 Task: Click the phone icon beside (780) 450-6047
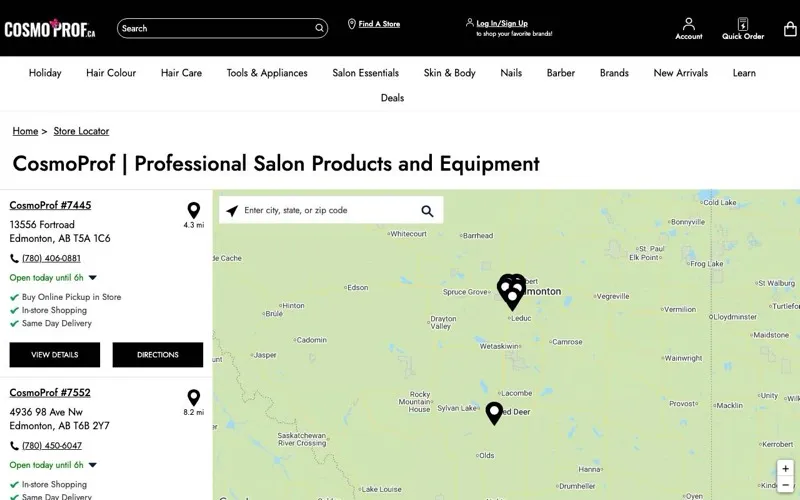click(14, 446)
